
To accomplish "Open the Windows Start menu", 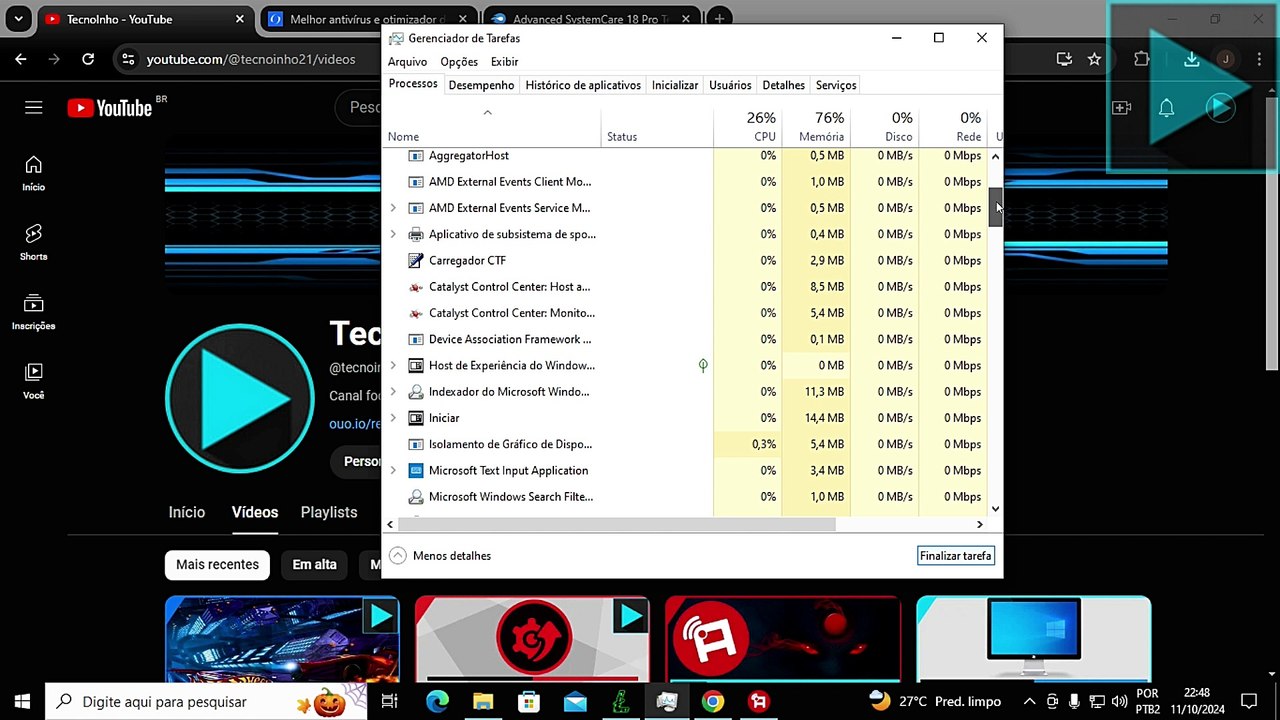I will pos(22,702).
